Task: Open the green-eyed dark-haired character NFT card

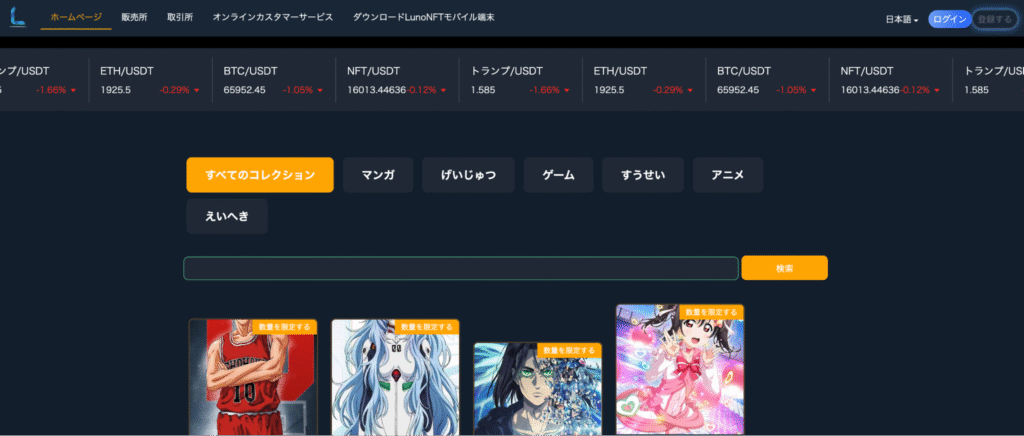Action: coord(537,389)
